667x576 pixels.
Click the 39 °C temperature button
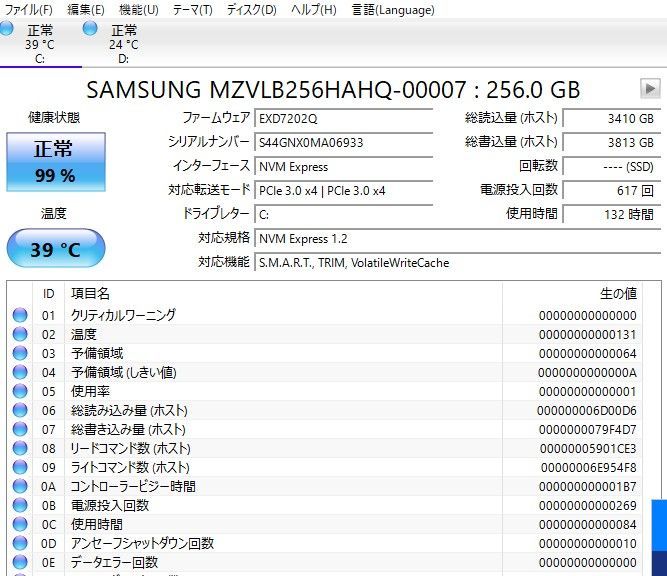tap(56, 248)
